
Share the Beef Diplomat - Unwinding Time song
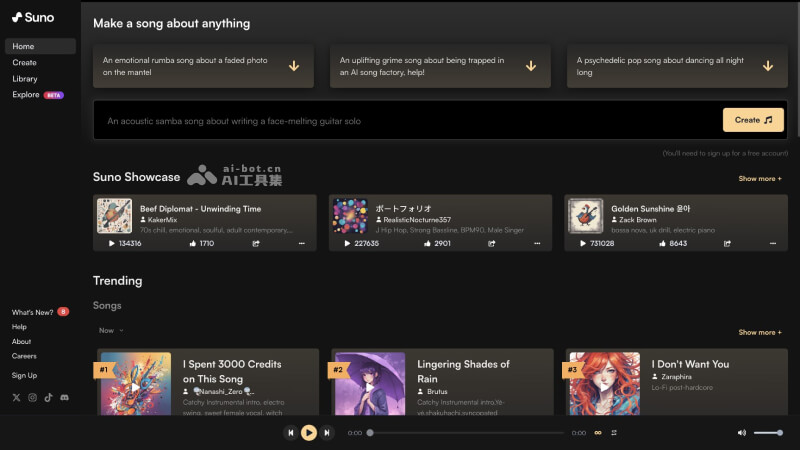(x=256, y=243)
